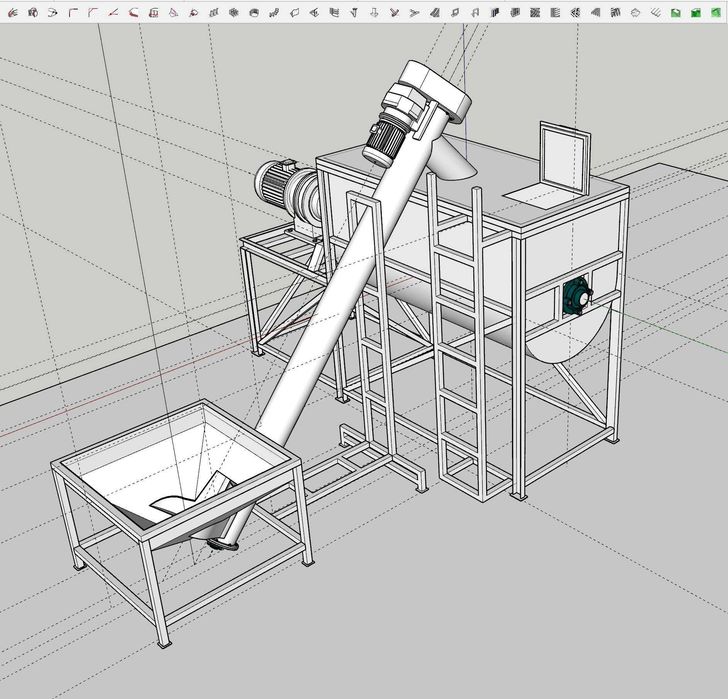Viewport: 728px width, 699px height.
Task: Click the middle green box icon
Action: click(696, 13)
